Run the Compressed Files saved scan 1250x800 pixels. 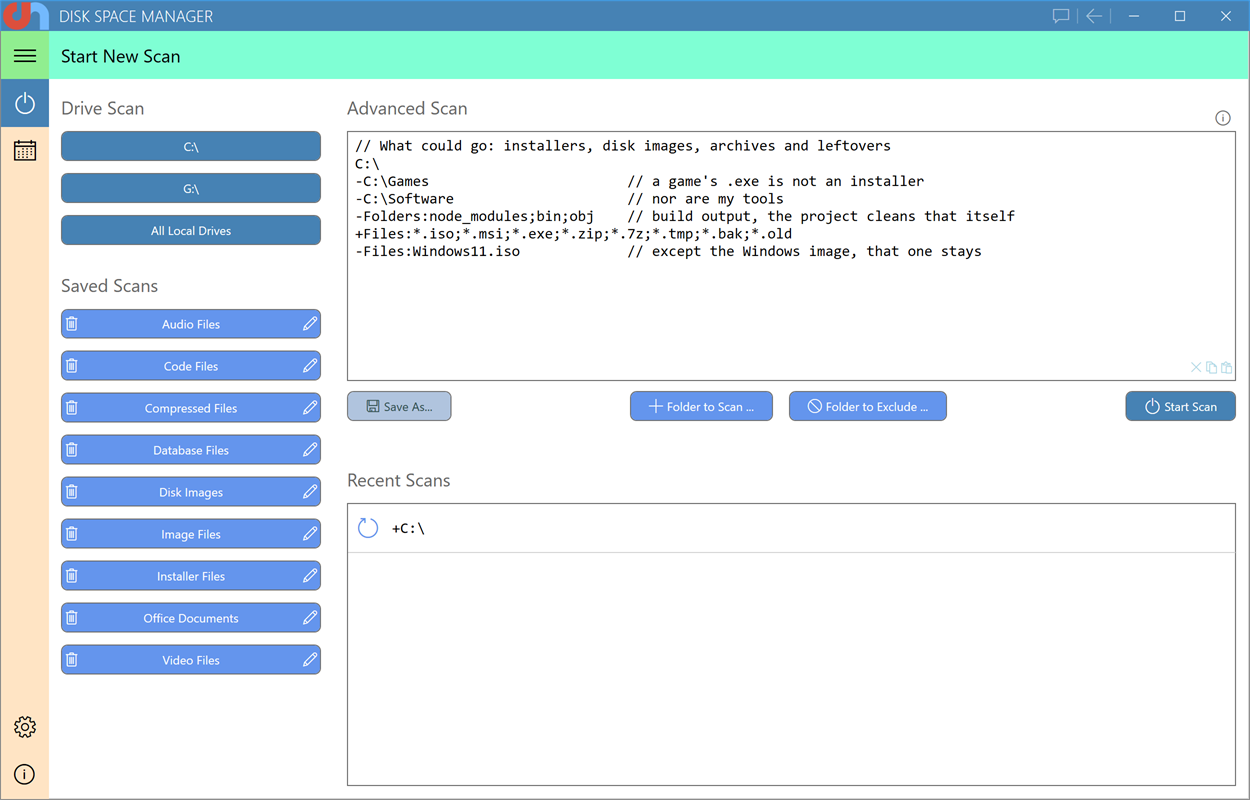(191, 408)
